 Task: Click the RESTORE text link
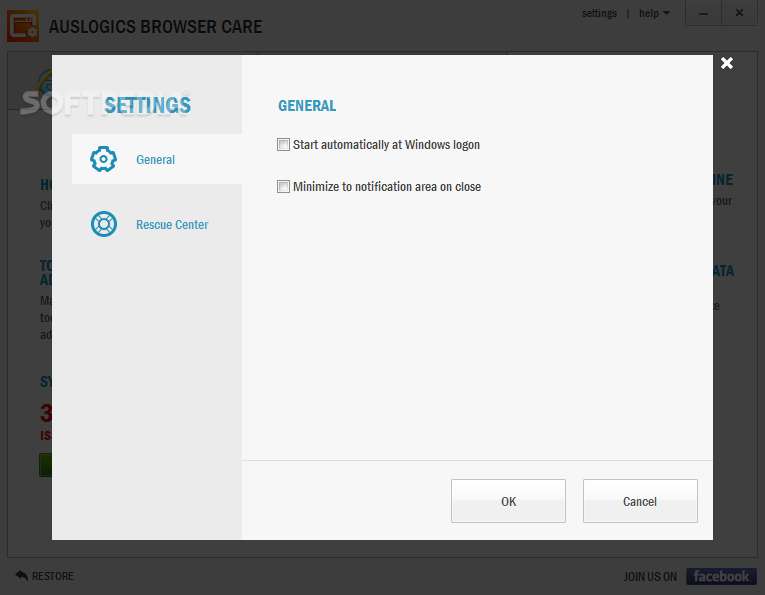(53, 576)
